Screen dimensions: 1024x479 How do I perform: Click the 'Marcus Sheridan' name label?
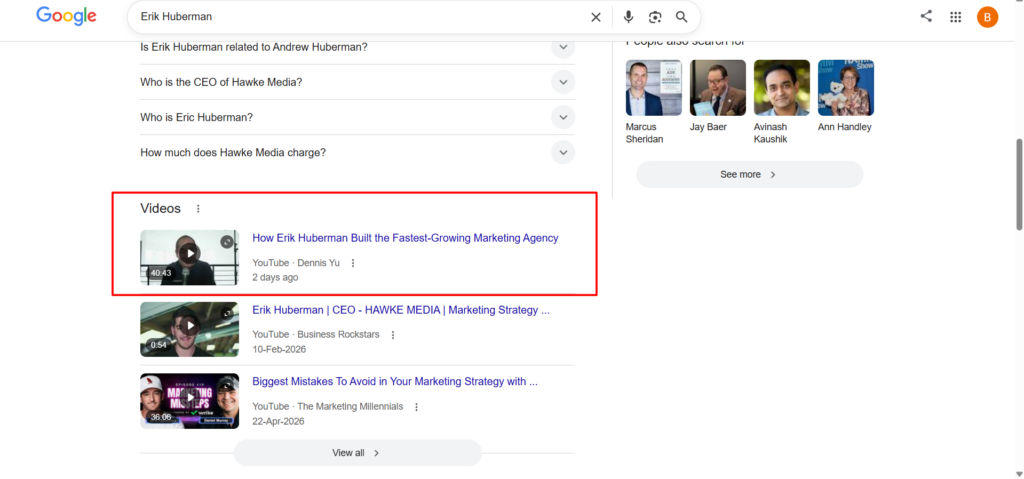click(645, 133)
